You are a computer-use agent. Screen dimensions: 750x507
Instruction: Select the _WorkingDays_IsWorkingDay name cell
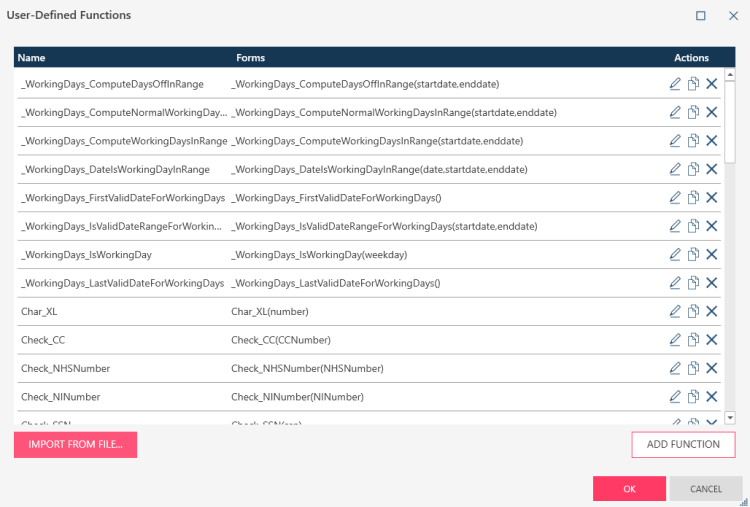click(86, 254)
